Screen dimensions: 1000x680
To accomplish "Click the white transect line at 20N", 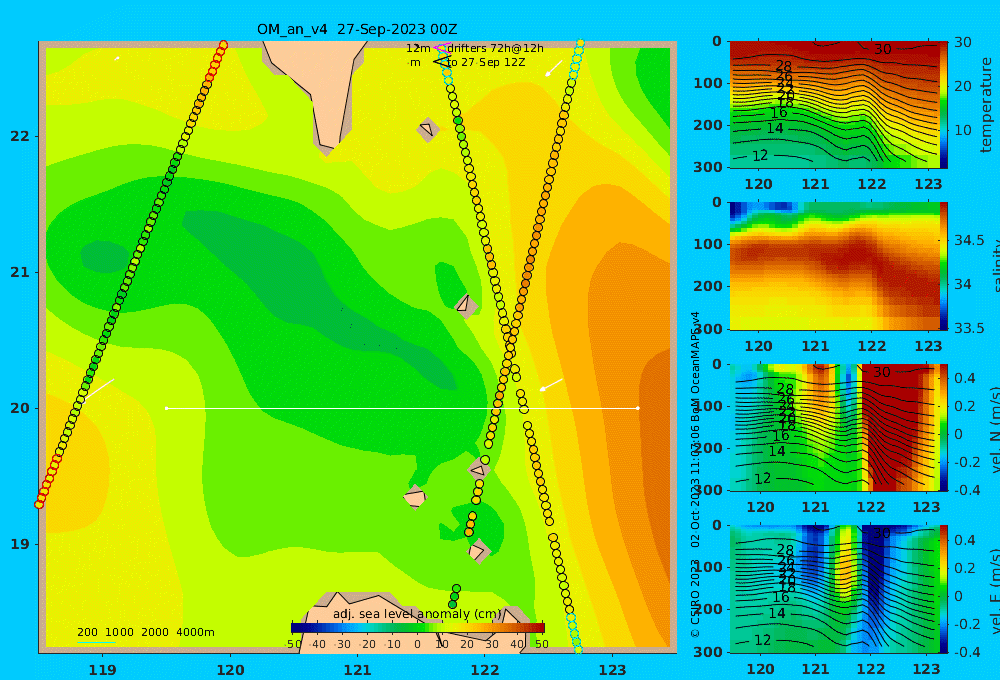I will (402, 408).
